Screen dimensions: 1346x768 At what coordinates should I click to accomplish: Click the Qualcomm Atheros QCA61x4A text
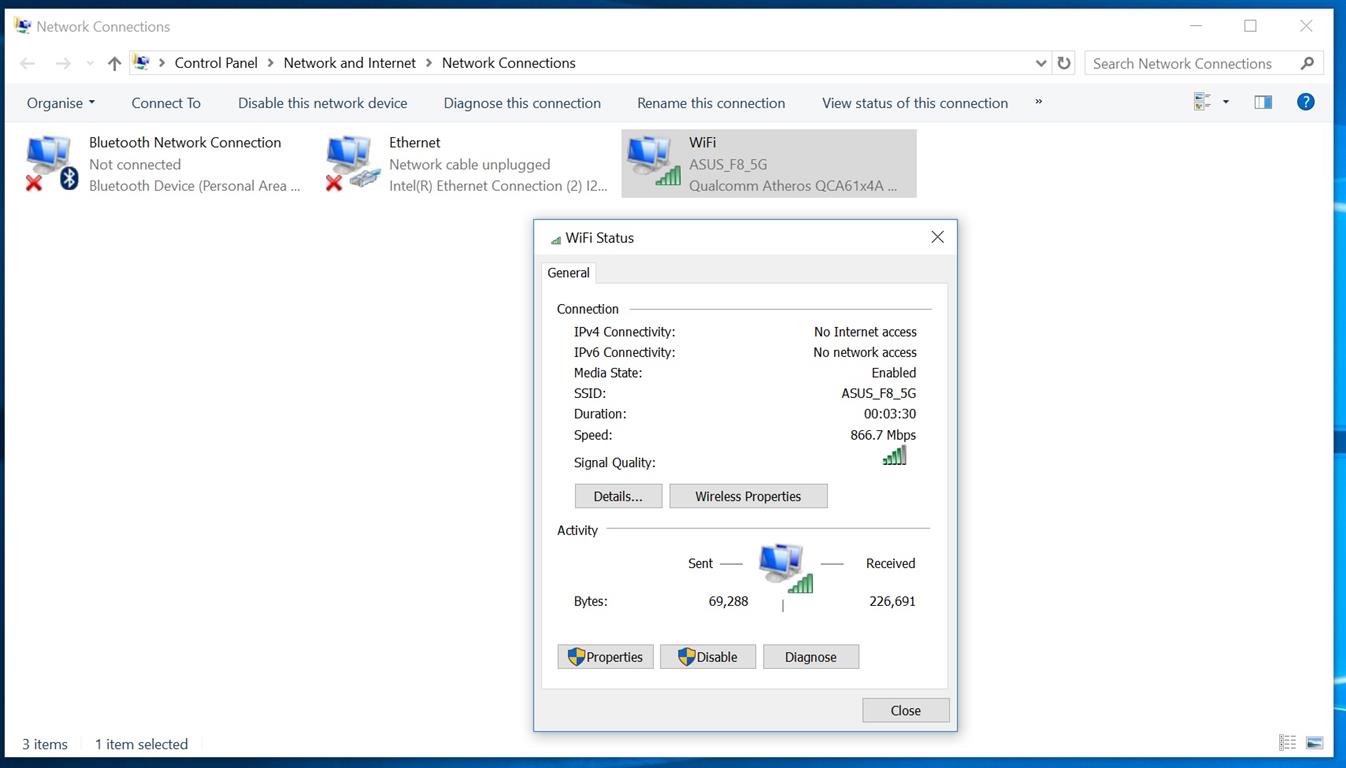click(792, 186)
